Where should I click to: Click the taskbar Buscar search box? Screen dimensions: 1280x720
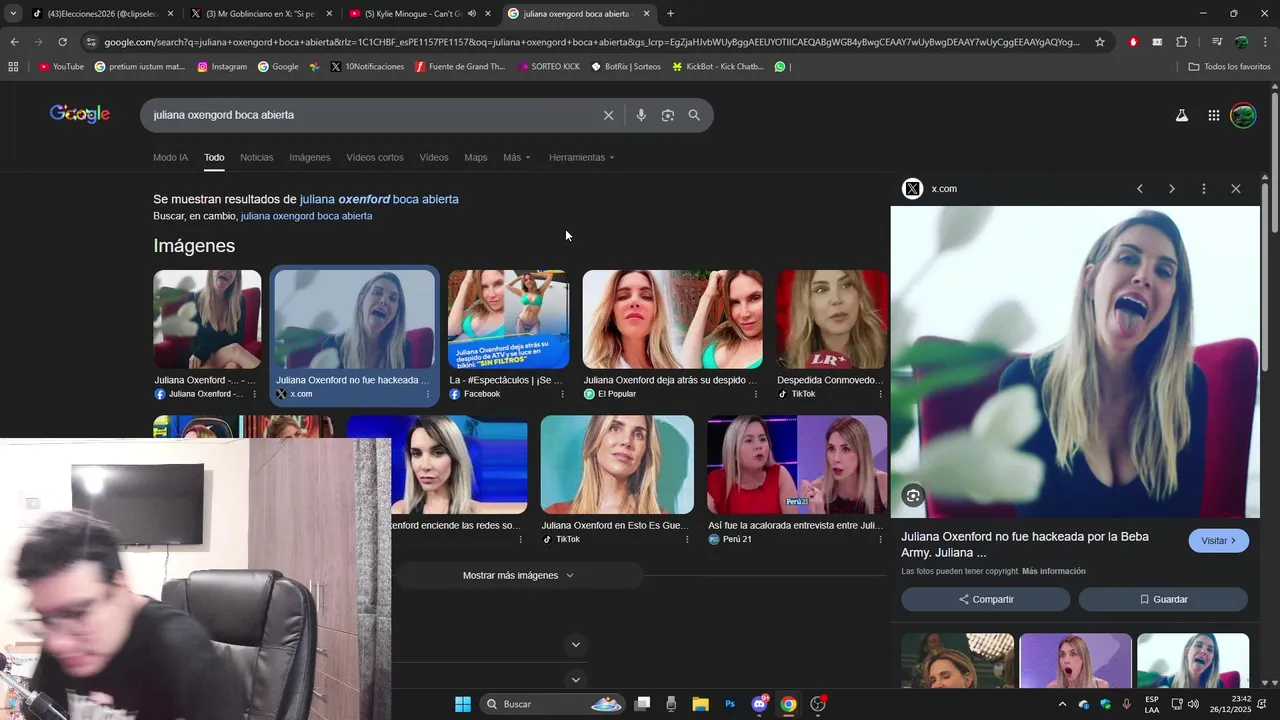[x=553, y=704]
